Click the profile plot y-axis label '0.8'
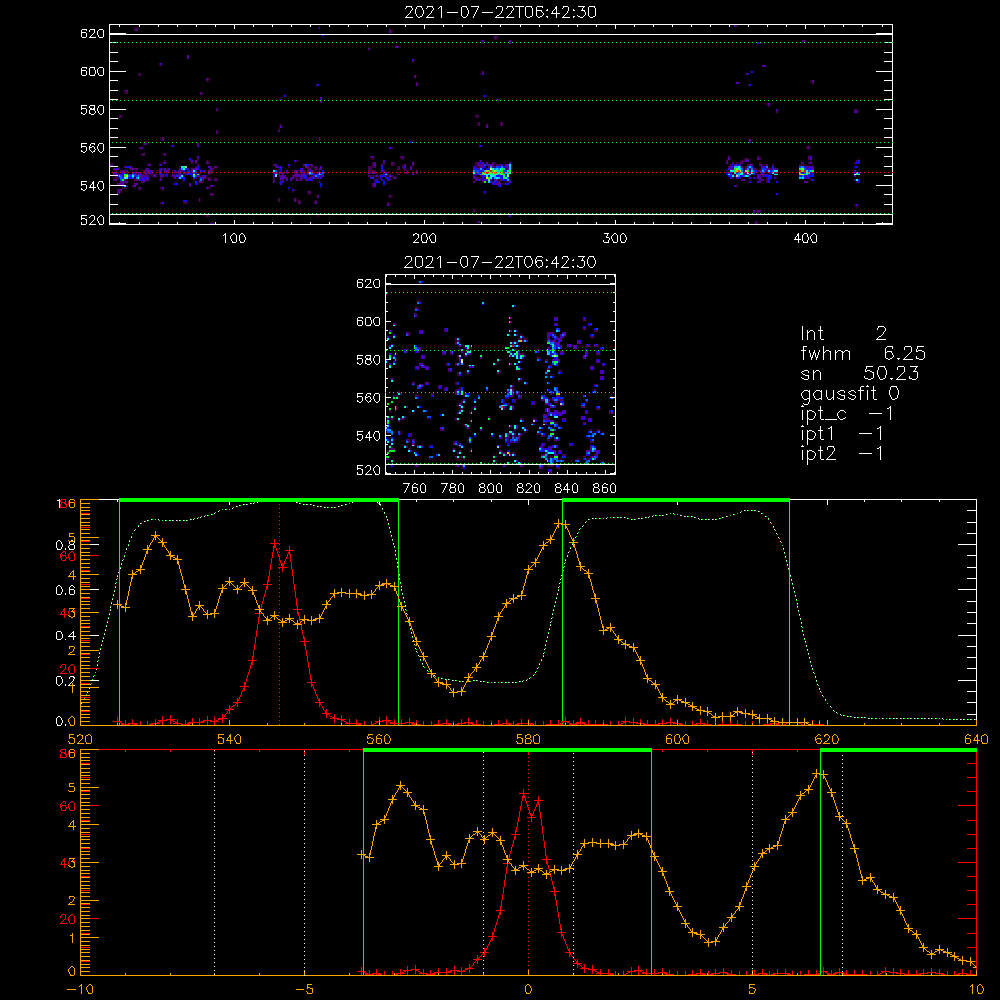1000x1000 pixels. point(65,545)
